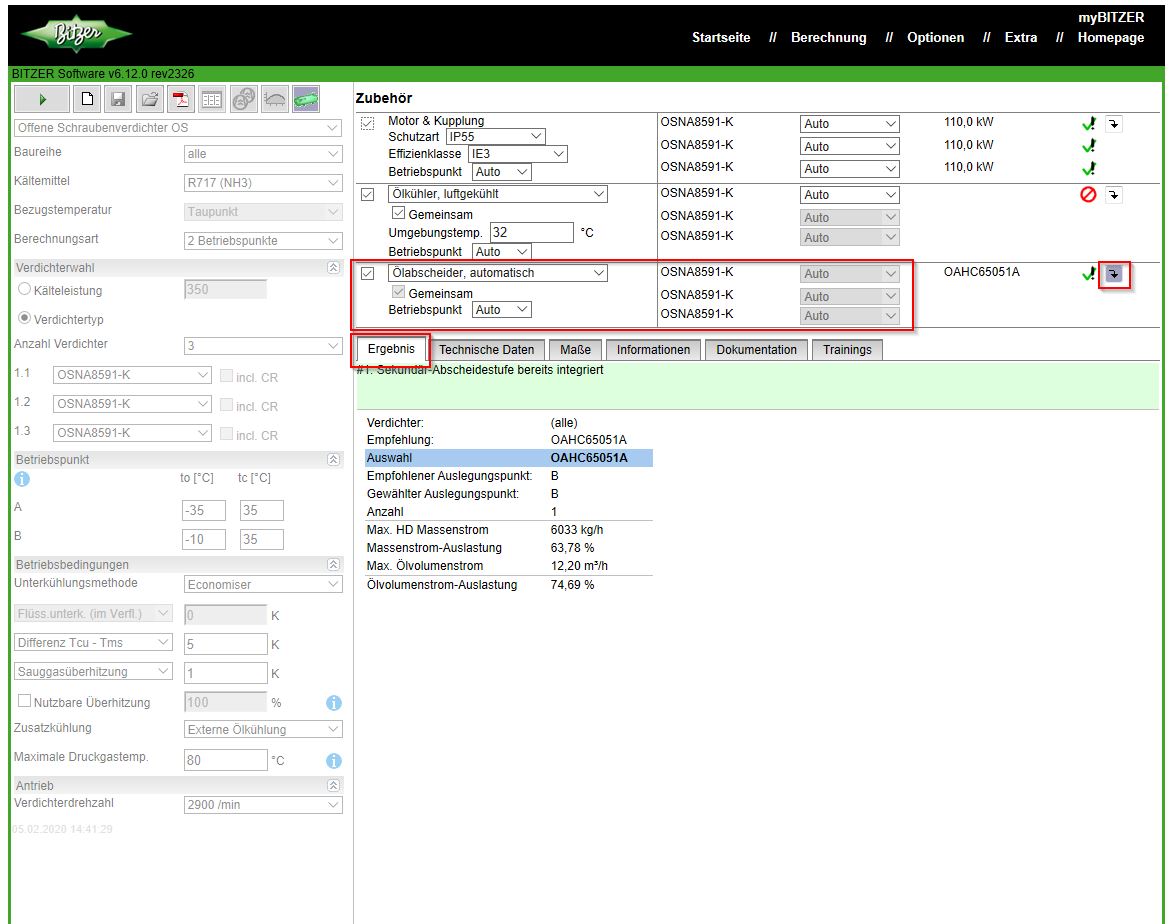The image size is (1173, 924).
Task: Open a project with the folder icon
Action: (149, 99)
